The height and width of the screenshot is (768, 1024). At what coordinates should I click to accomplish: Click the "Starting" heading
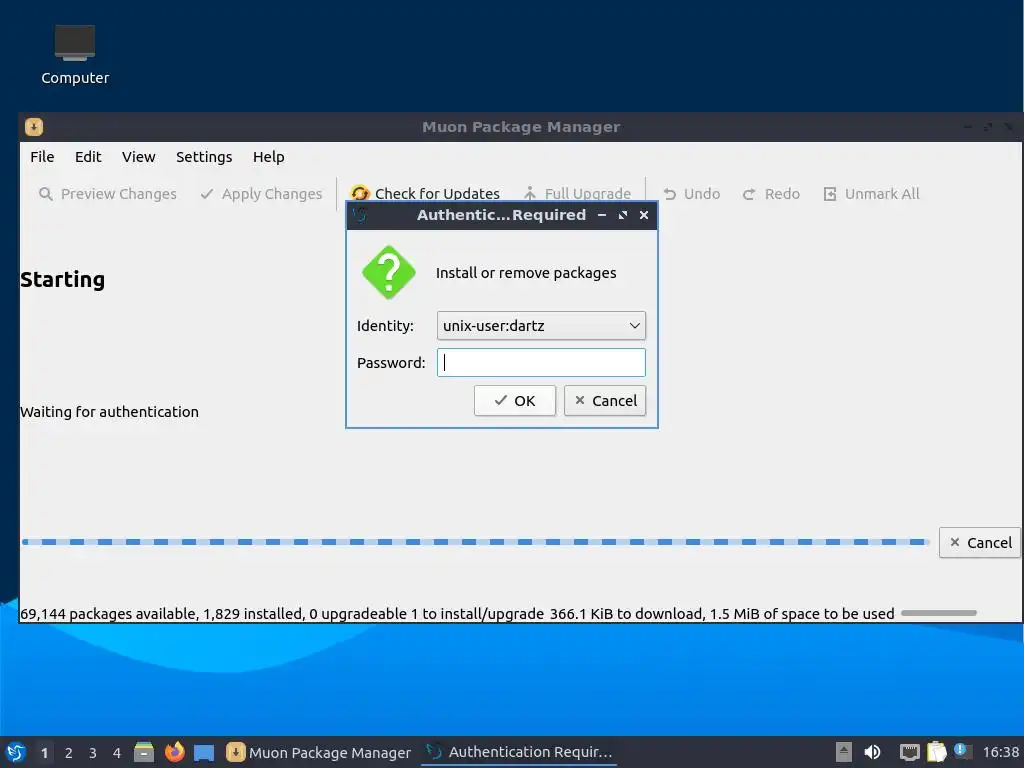point(63,280)
